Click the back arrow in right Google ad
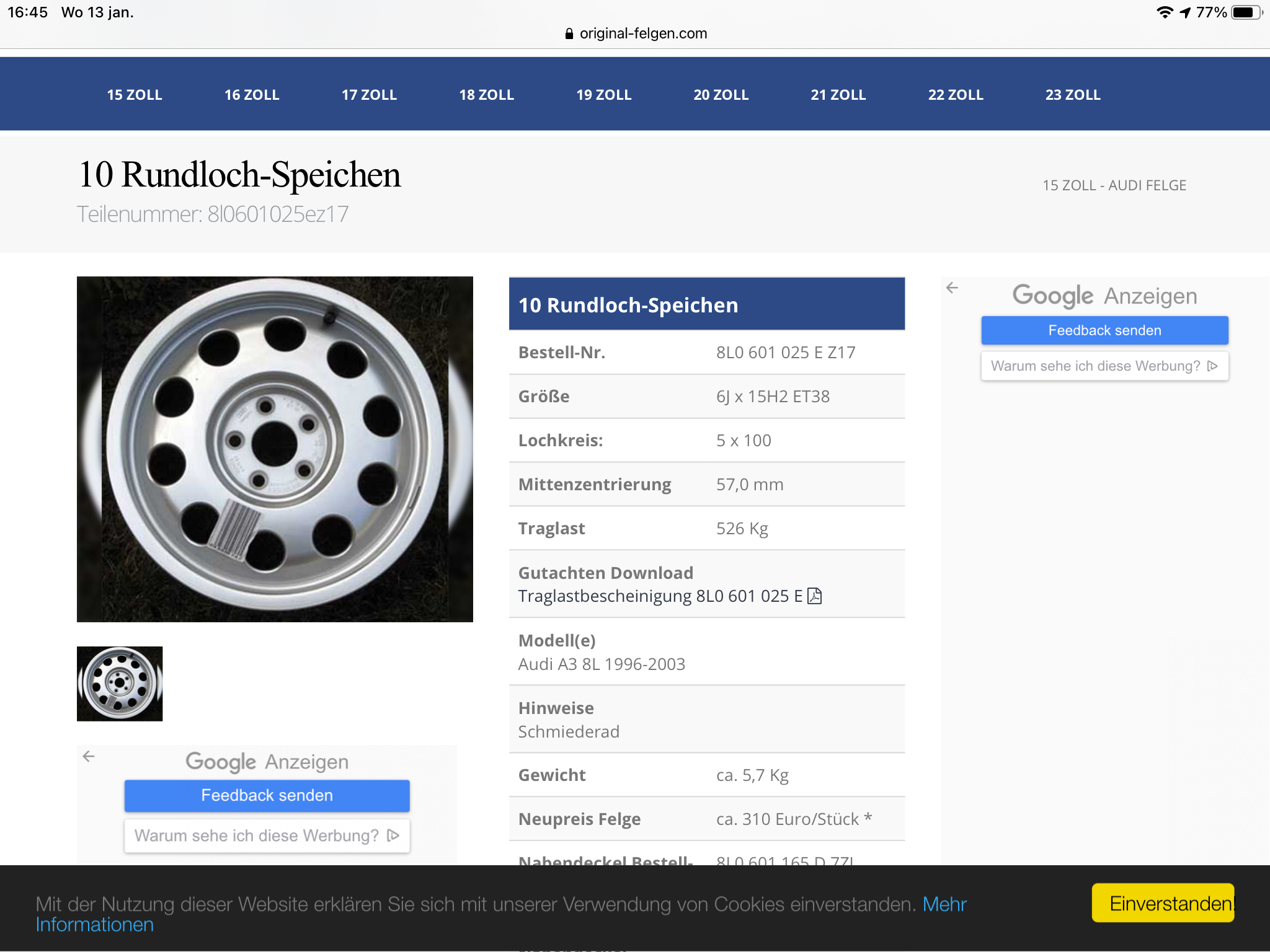Image resolution: width=1270 pixels, height=952 pixels. (952, 288)
